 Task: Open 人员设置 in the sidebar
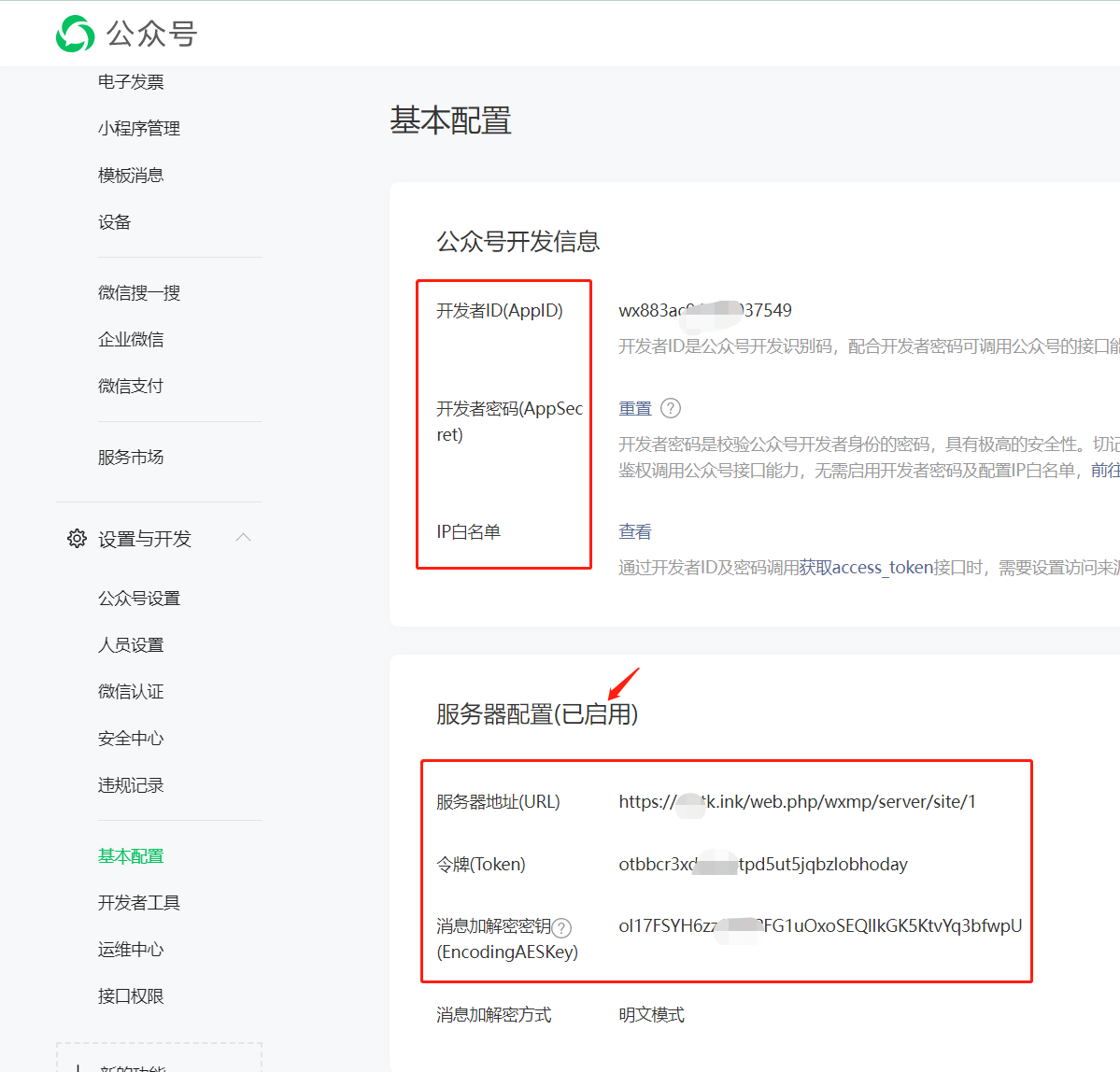(x=130, y=644)
